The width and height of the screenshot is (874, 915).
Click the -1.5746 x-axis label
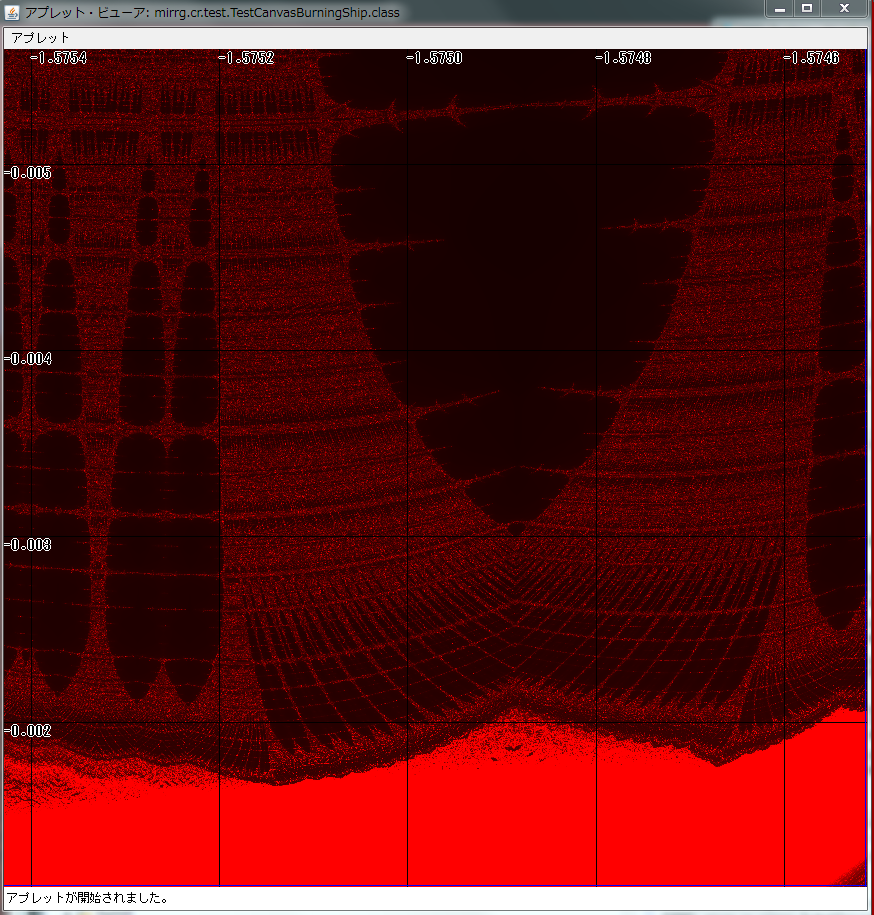click(810, 58)
